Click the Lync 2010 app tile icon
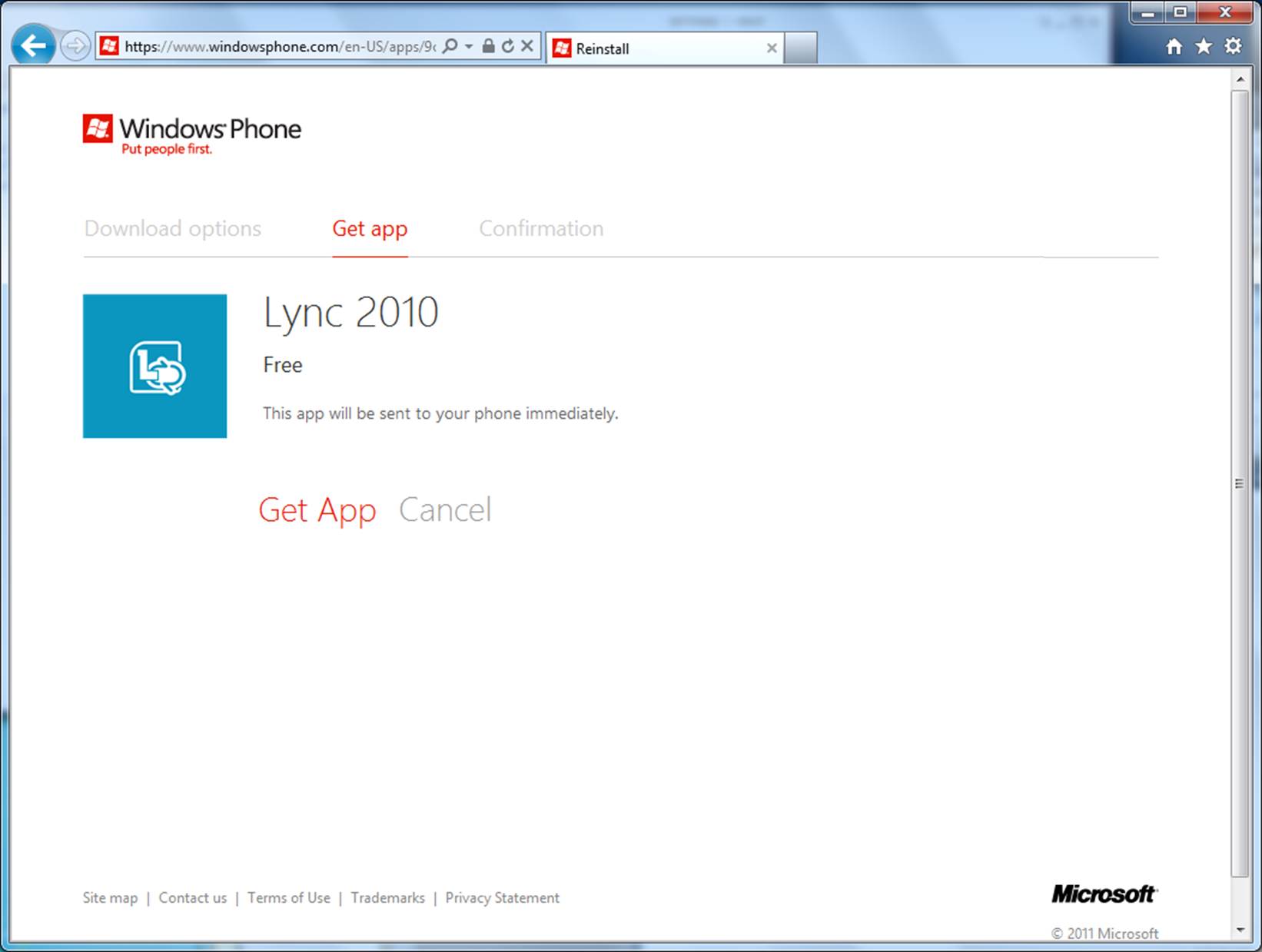Viewport: 1262px width, 952px height. point(154,366)
